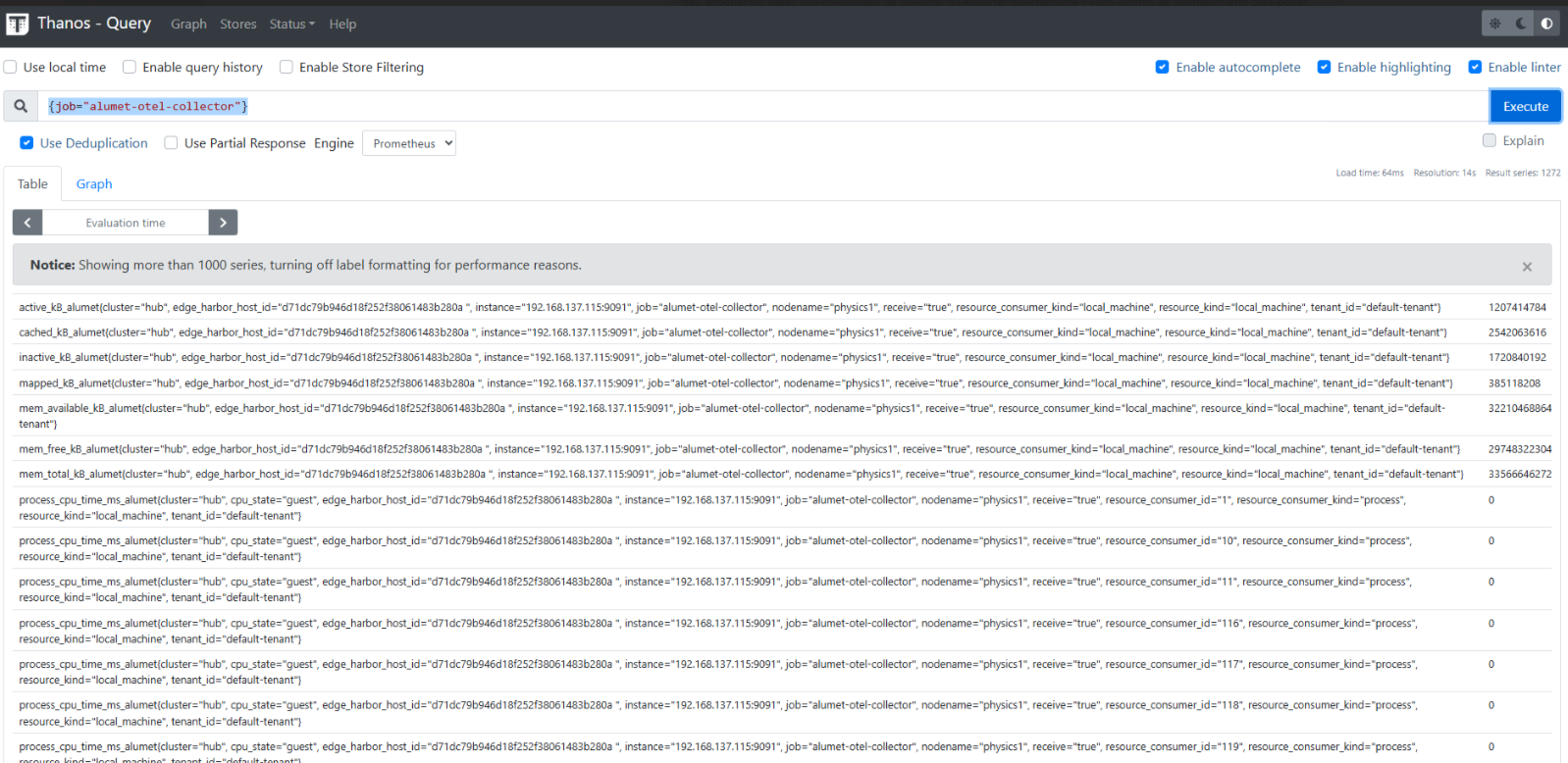Turn off Use Deduplication
This screenshot has height=763, width=1568.
[x=26, y=143]
